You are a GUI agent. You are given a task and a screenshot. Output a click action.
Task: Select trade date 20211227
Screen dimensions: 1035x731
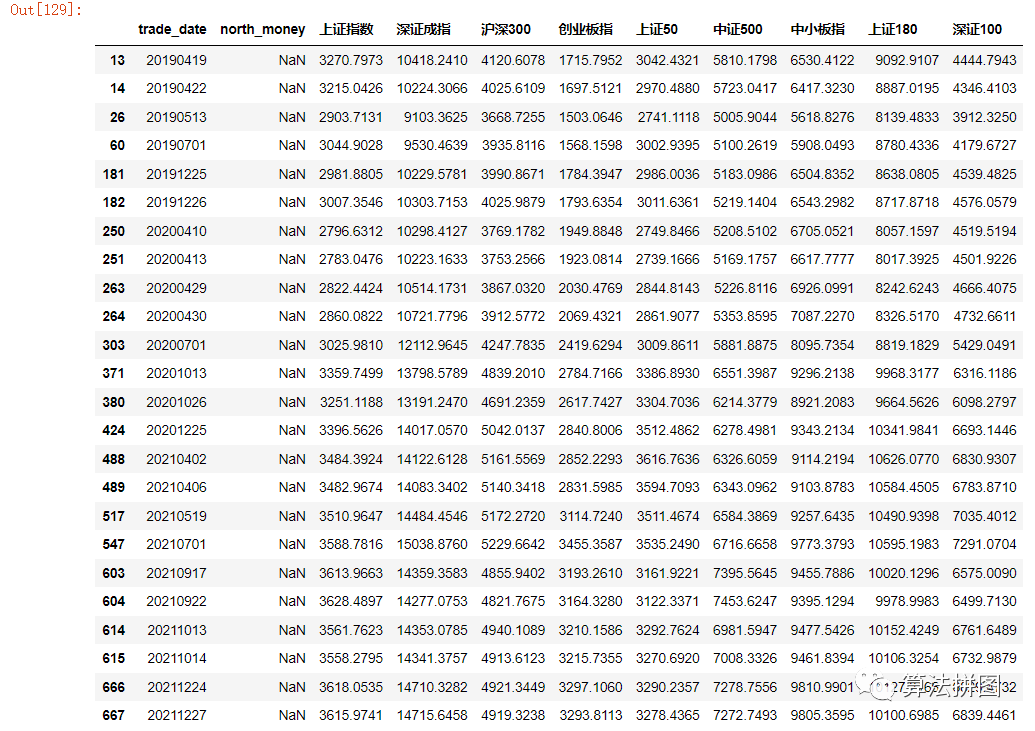coord(176,716)
